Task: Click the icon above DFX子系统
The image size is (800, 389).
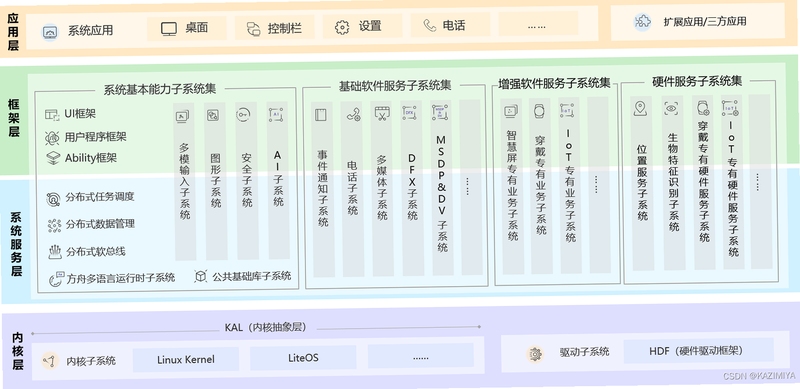Action: (x=410, y=112)
